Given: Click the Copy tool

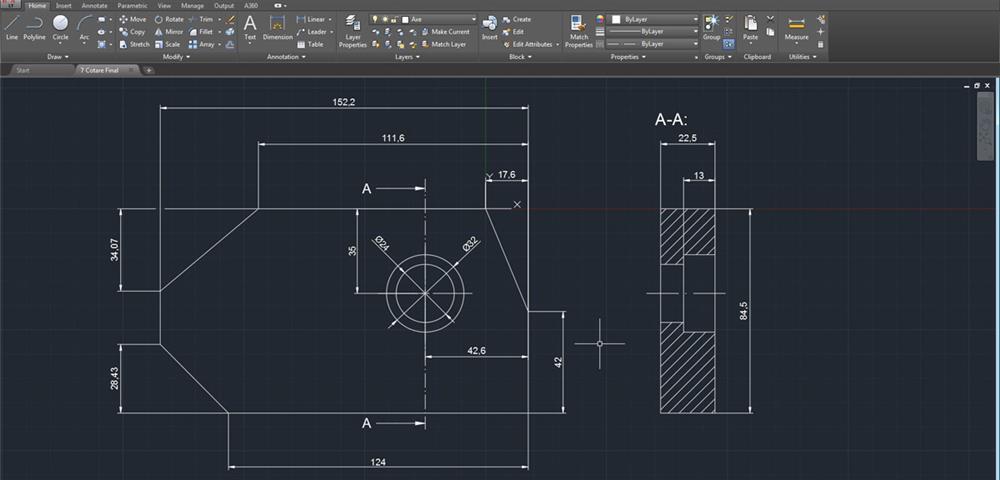Looking at the screenshot, I should pyautogui.click(x=132, y=31).
